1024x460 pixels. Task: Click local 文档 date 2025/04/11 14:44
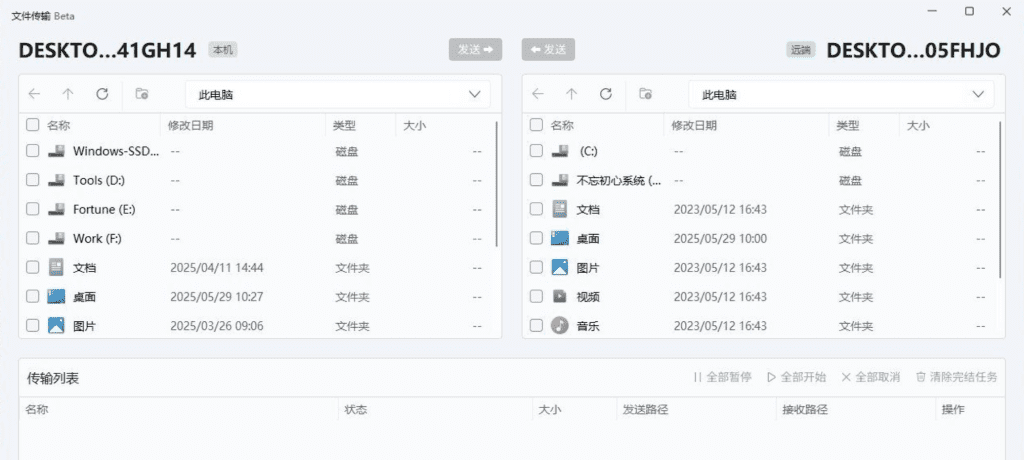click(217, 268)
